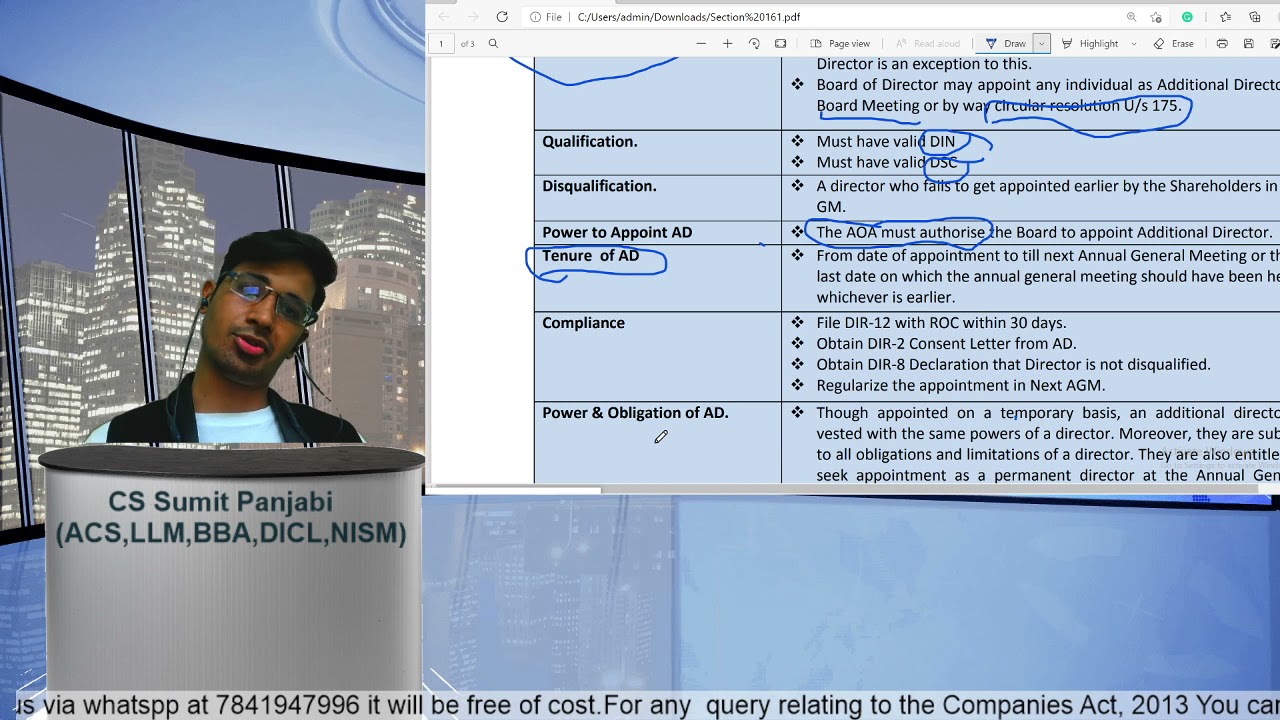The height and width of the screenshot is (720, 1280).
Task: Open PDF search magnifier
Action: tap(493, 43)
